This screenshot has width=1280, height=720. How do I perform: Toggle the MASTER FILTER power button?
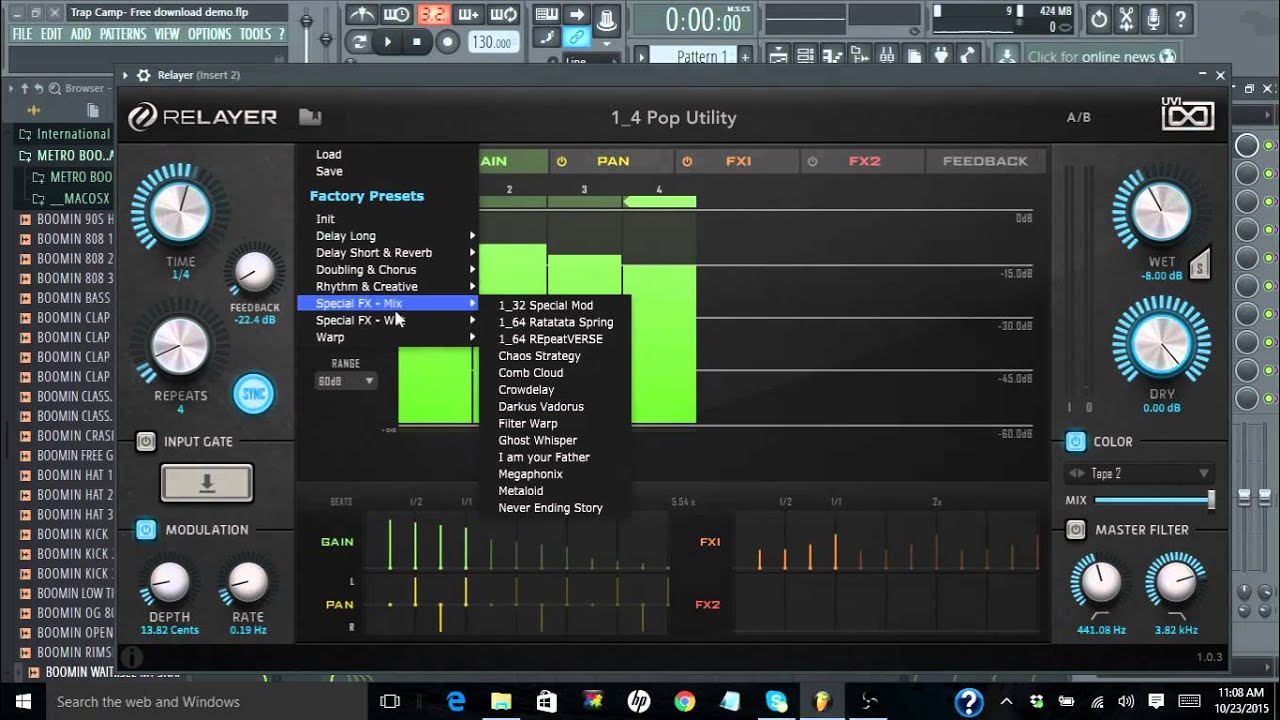(1076, 530)
